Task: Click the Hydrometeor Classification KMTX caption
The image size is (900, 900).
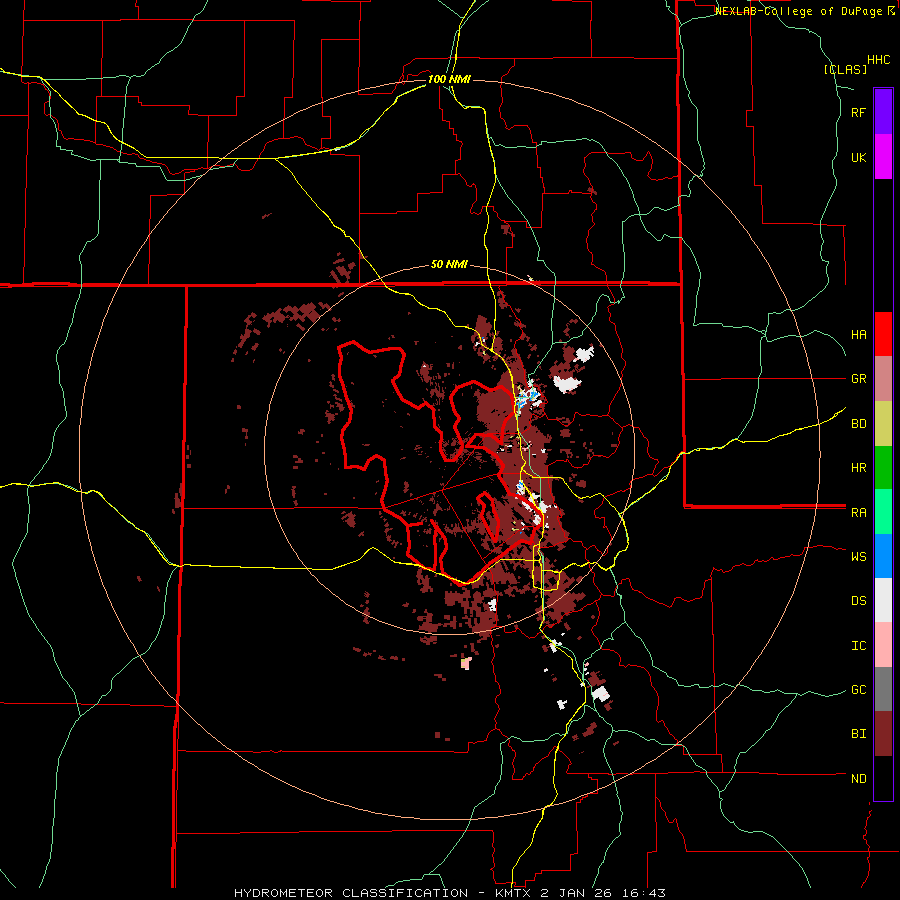Action: 450,893
